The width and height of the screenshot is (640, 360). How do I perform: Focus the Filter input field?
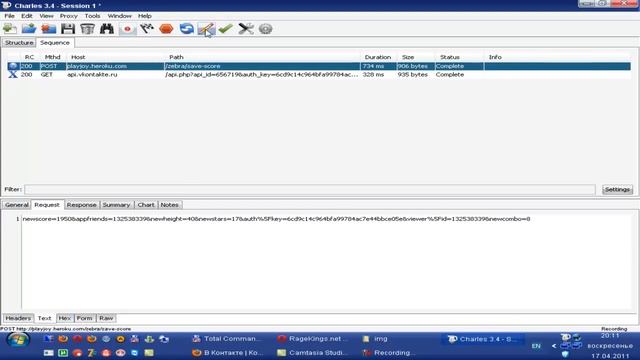(309, 189)
